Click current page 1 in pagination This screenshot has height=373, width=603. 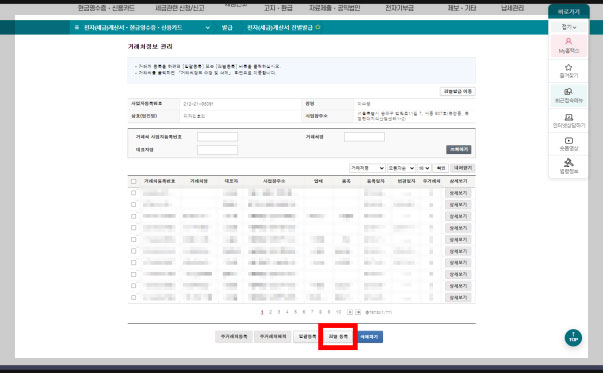coord(262,312)
